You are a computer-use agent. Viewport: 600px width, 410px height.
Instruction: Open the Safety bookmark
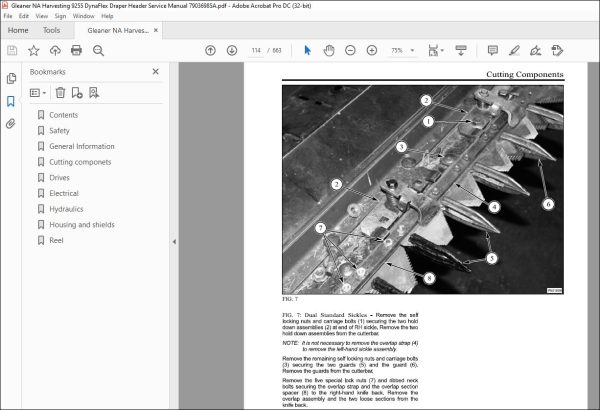pyautogui.click(x=59, y=131)
